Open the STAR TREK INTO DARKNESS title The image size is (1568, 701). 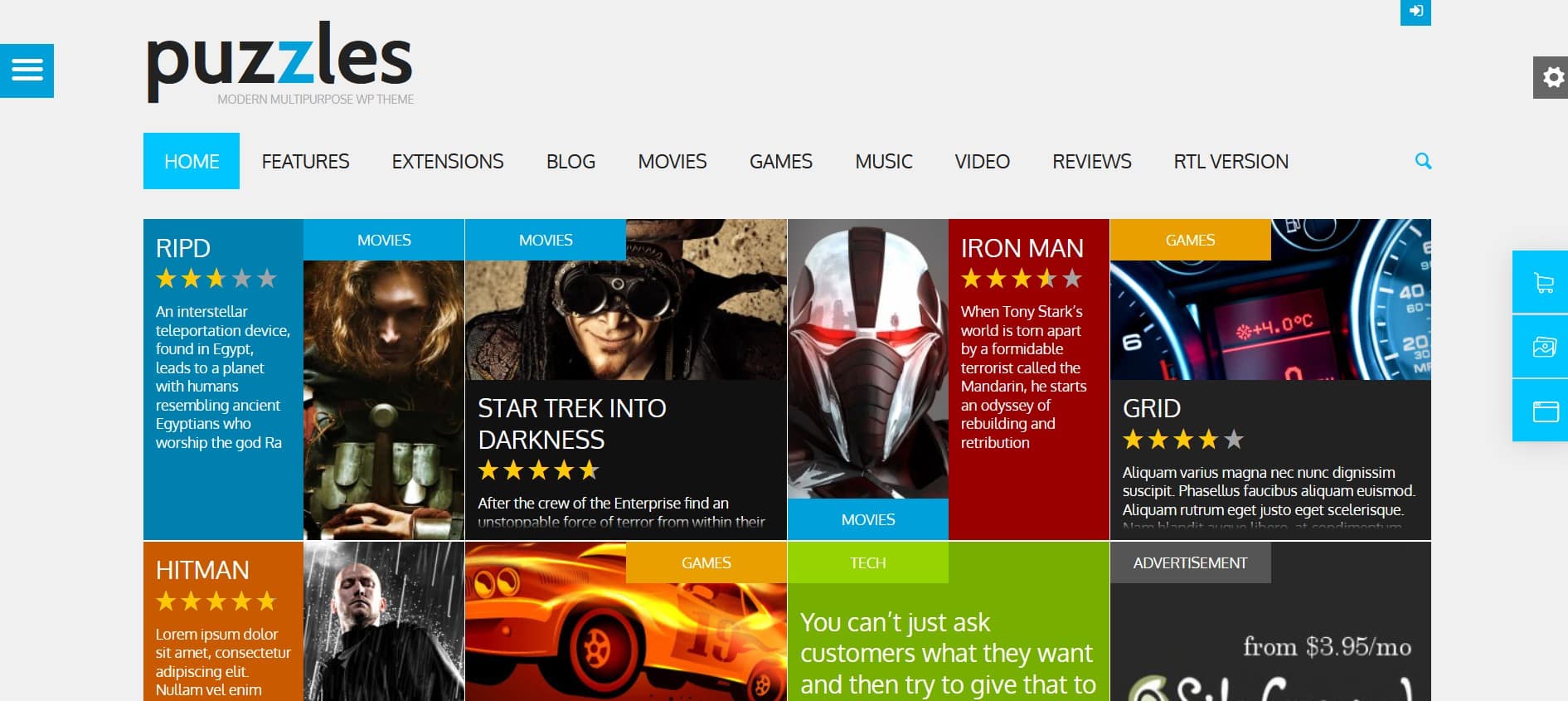point(572,424)
